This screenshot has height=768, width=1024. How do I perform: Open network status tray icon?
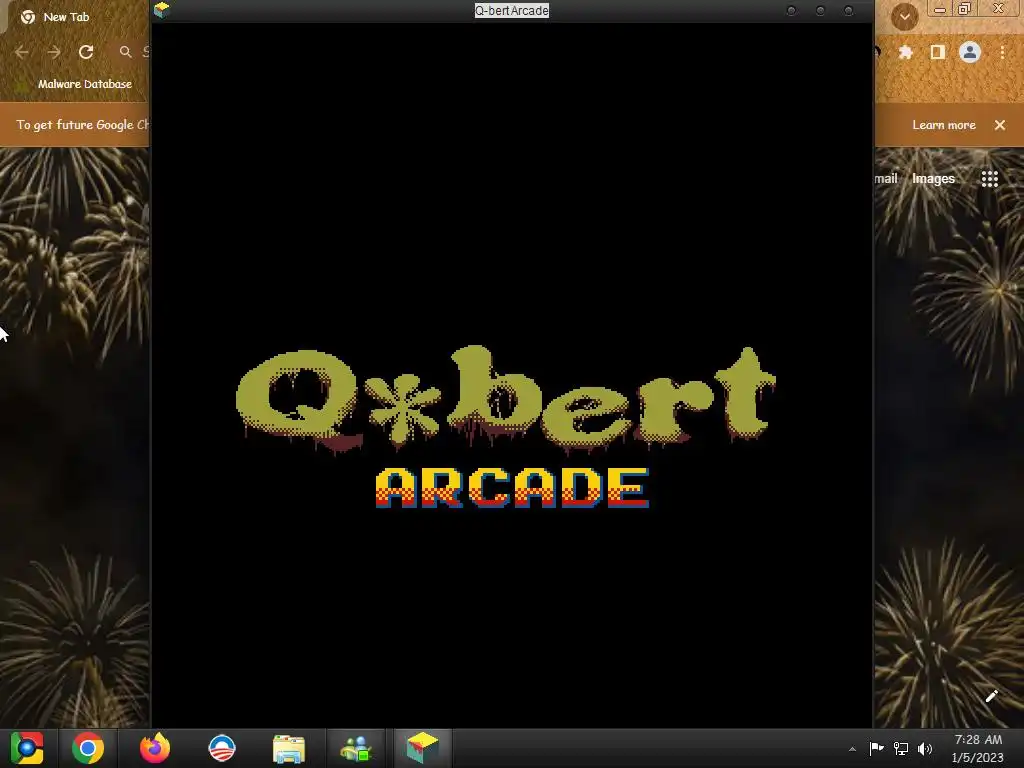901,748
